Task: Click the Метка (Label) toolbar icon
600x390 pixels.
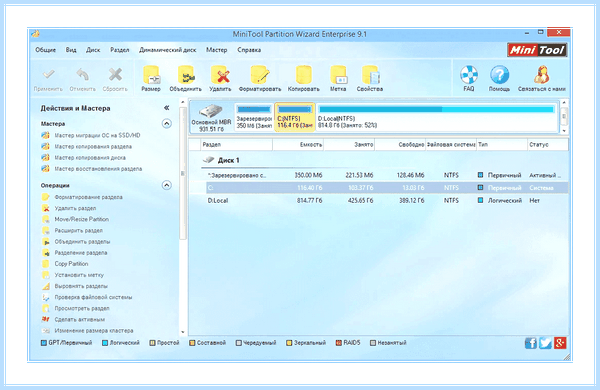Action: click(338, 75)
